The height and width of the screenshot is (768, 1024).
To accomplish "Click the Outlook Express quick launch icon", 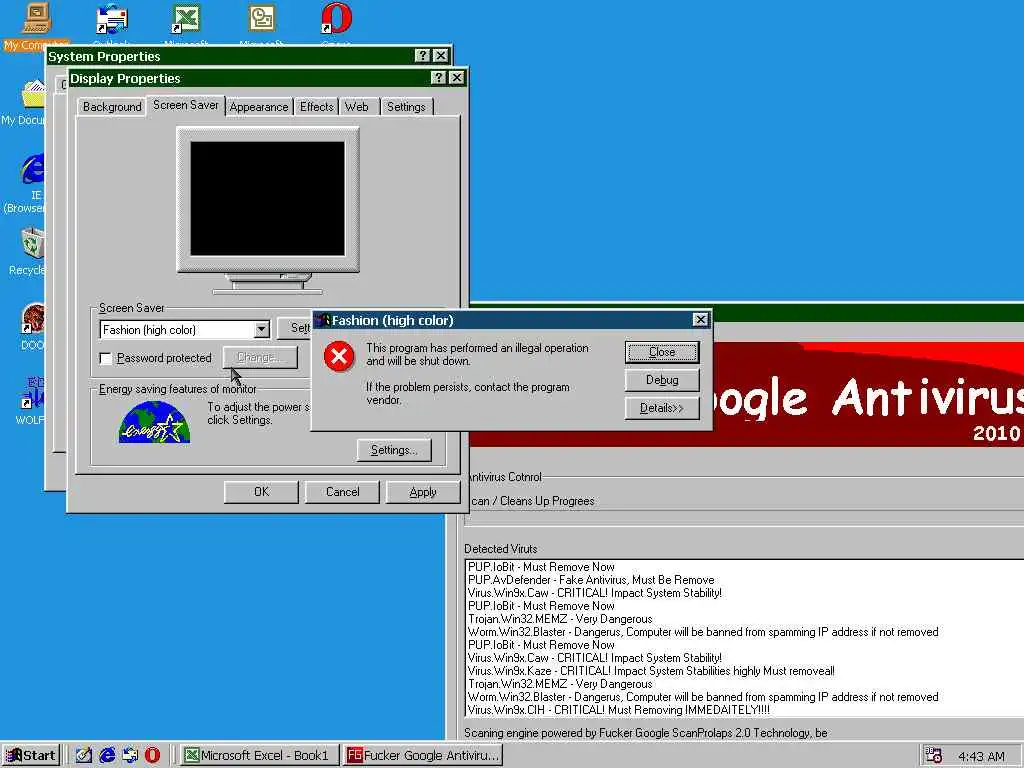I will coord(130,756).
